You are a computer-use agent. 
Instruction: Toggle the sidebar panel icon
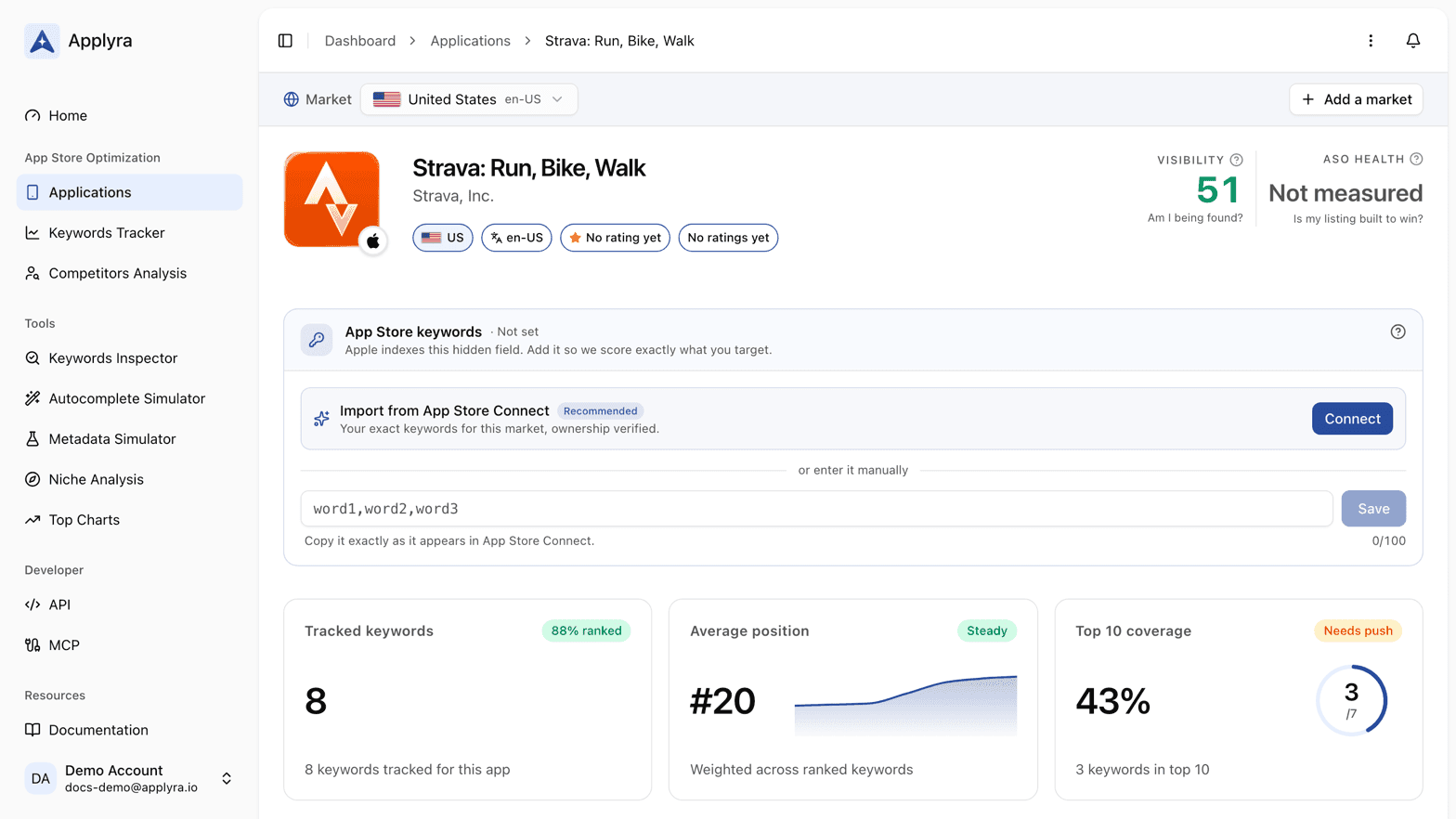tap(285, 41)
